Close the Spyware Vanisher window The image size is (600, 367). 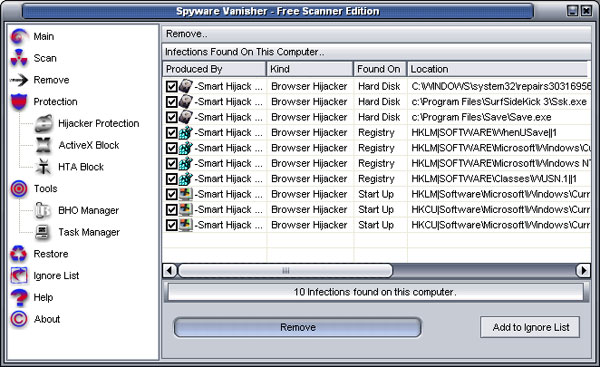(586, 11)
